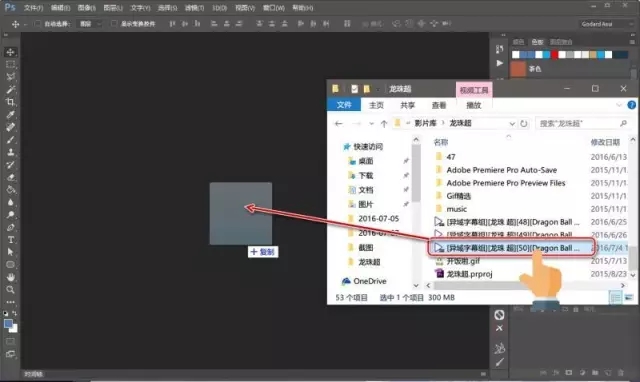Open the History panel icon
Viewport: 640px width, 382px height.
(500, 49)
